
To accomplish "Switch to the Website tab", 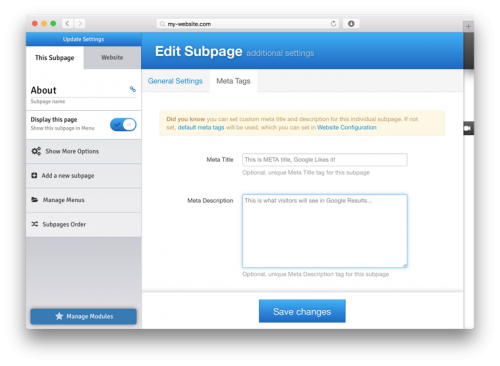I will tap(112, 58).
